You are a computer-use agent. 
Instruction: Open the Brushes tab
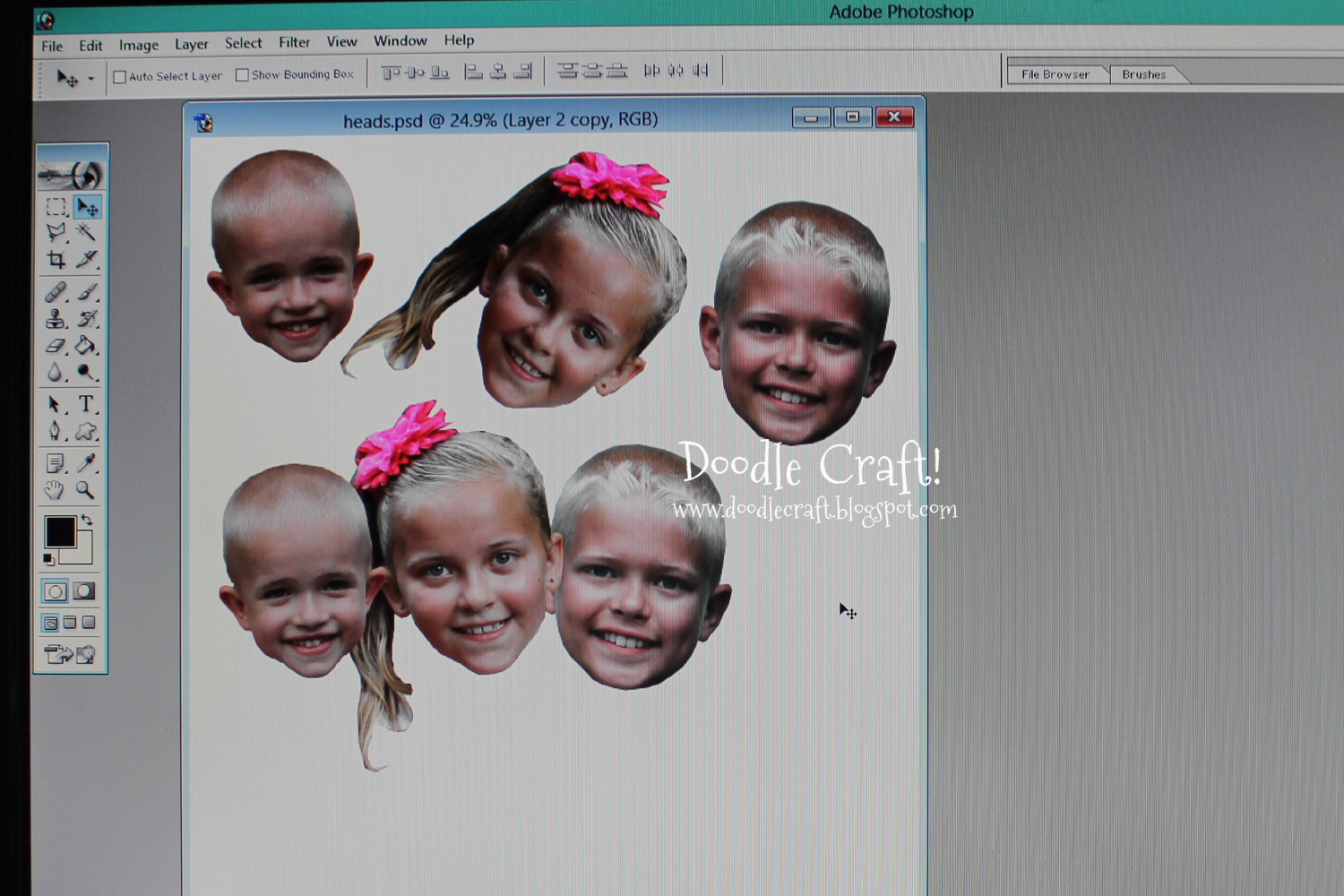coord(1144,74)
